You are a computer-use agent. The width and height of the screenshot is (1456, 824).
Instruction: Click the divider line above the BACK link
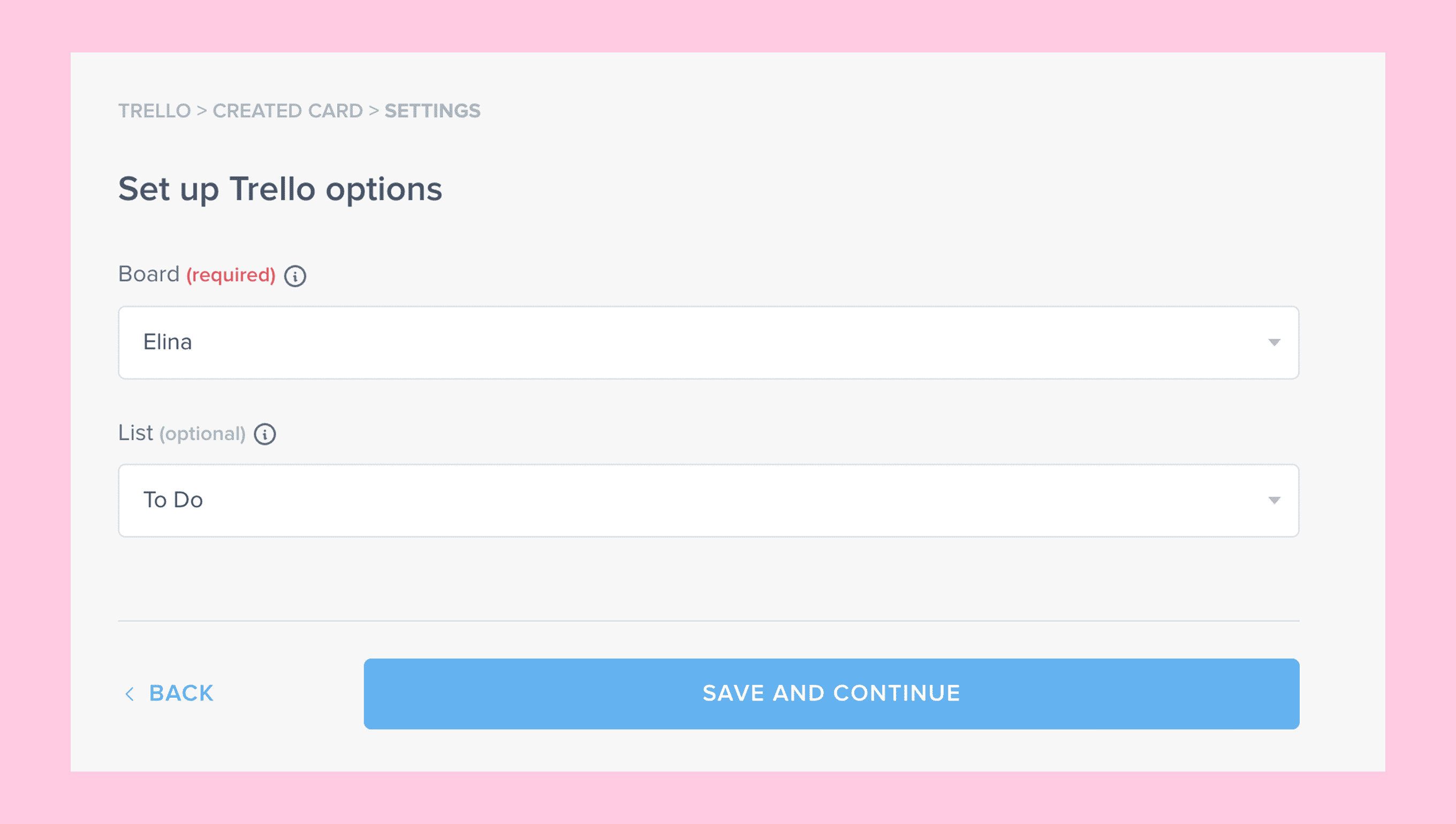pos(708,621)
